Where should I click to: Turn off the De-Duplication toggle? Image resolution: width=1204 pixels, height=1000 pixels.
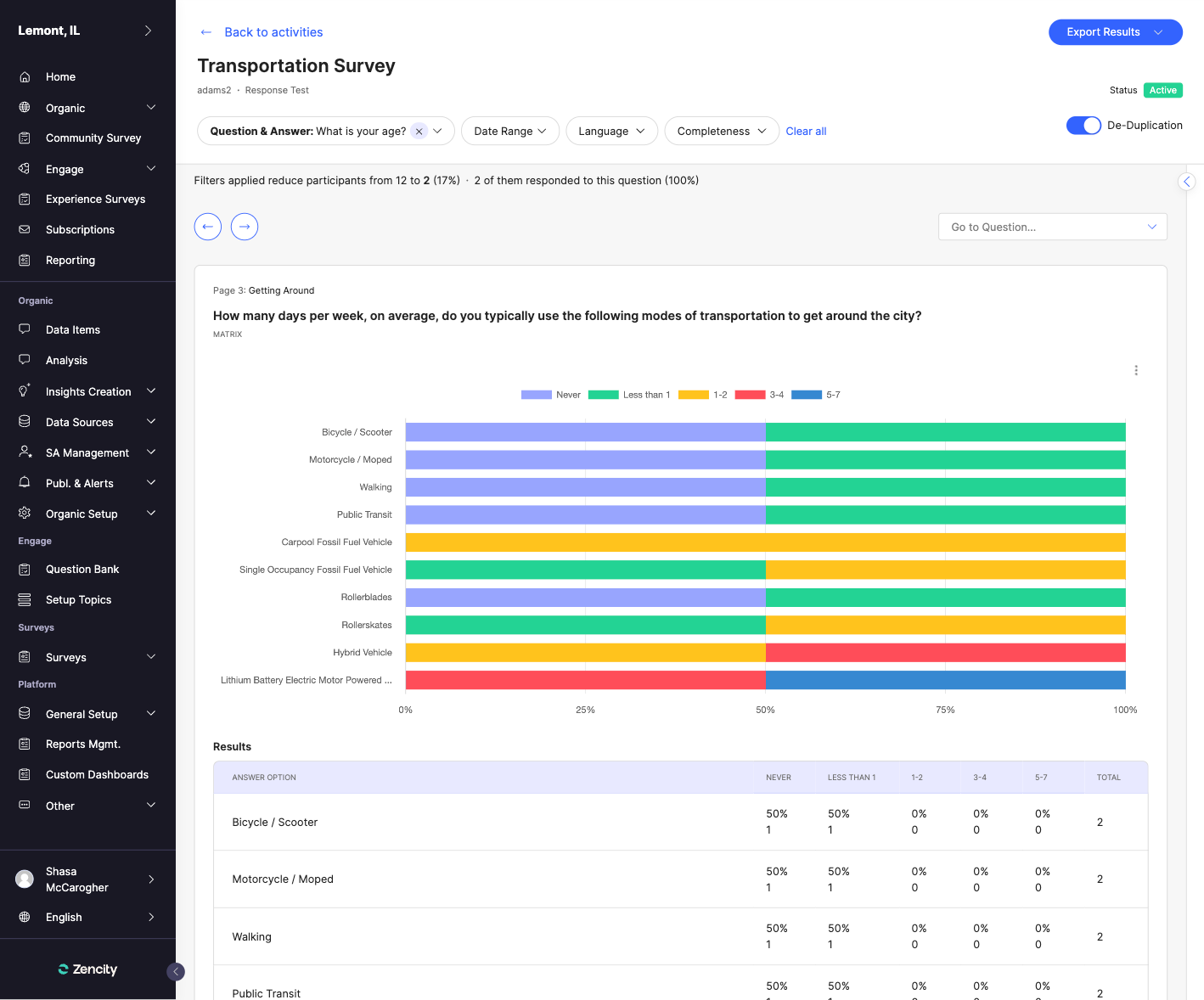1083,126
